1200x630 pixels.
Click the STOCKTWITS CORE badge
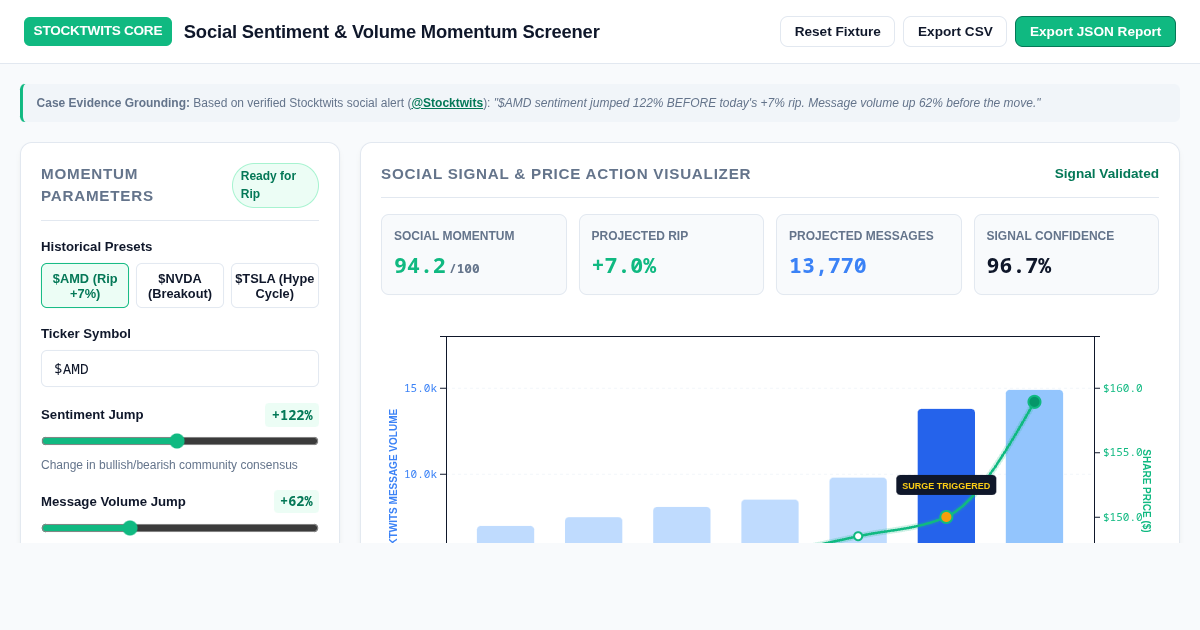(98, 31)
